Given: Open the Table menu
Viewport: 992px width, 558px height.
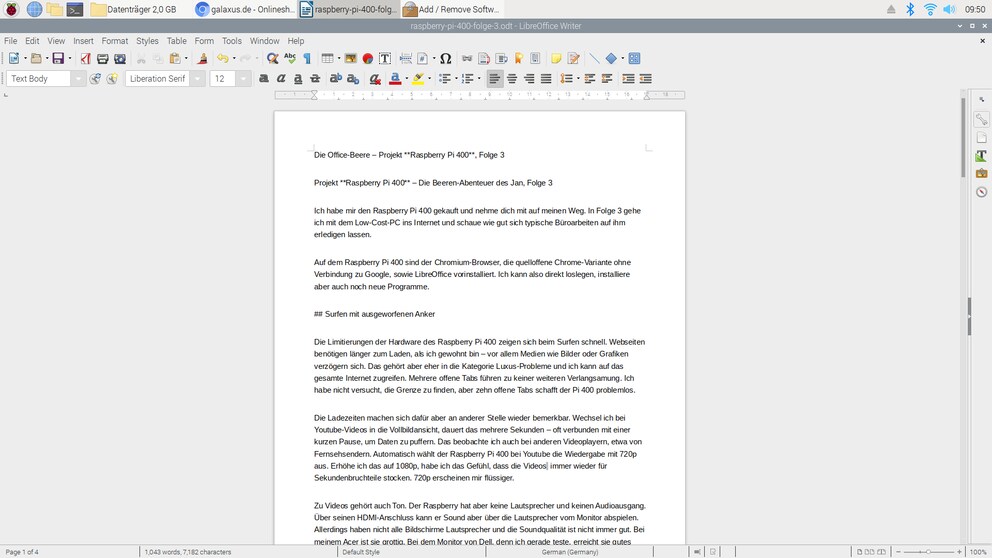Looking at the screenshot, I should [x=177, y=40].
